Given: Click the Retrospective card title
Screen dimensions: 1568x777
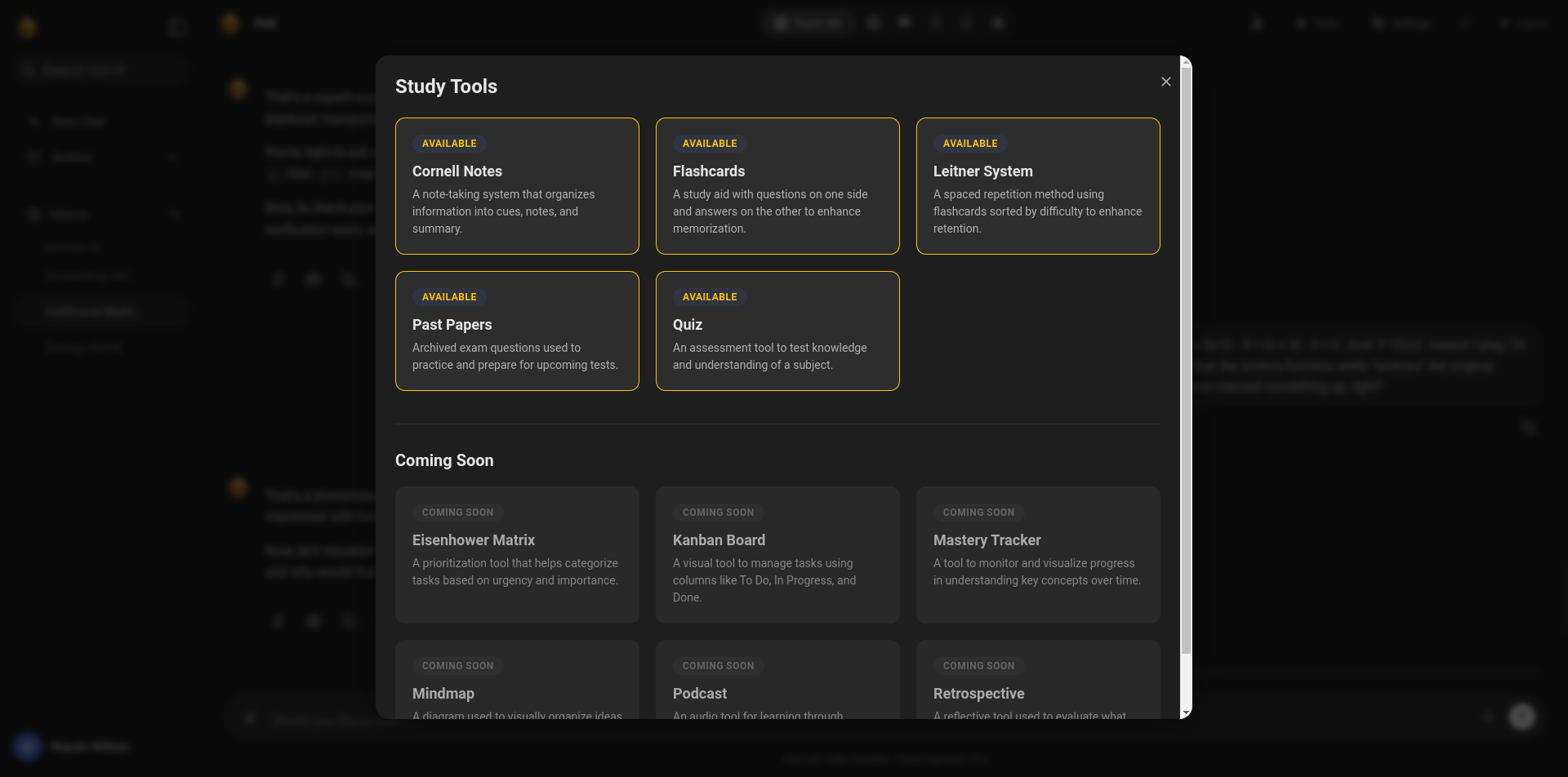Looking at the screenshot, I should [978, 694].
